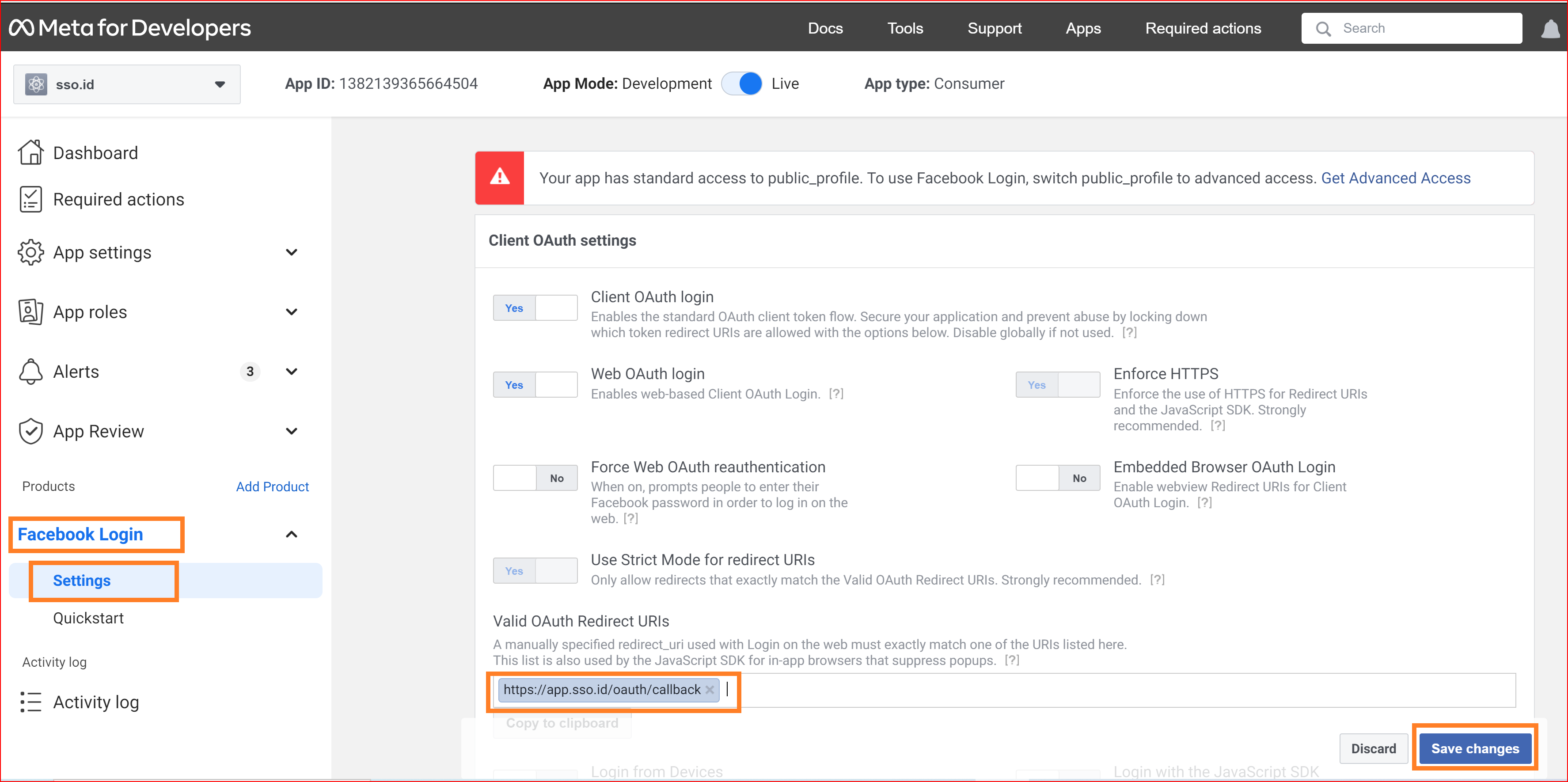
Task: Click the App Review shield icon
Action: [x=30, y=431]
